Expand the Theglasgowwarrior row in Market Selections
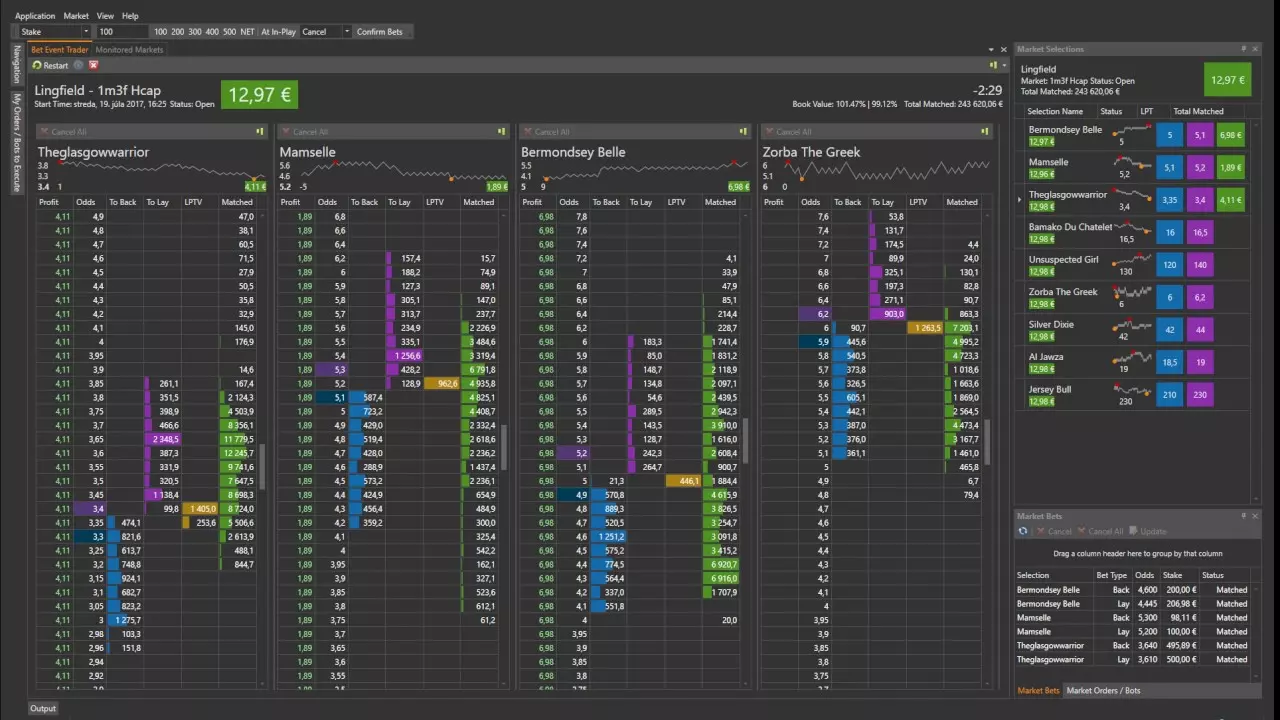Image resolution: width=1280 pixels, height=720 pixels. click(1020, 199)
